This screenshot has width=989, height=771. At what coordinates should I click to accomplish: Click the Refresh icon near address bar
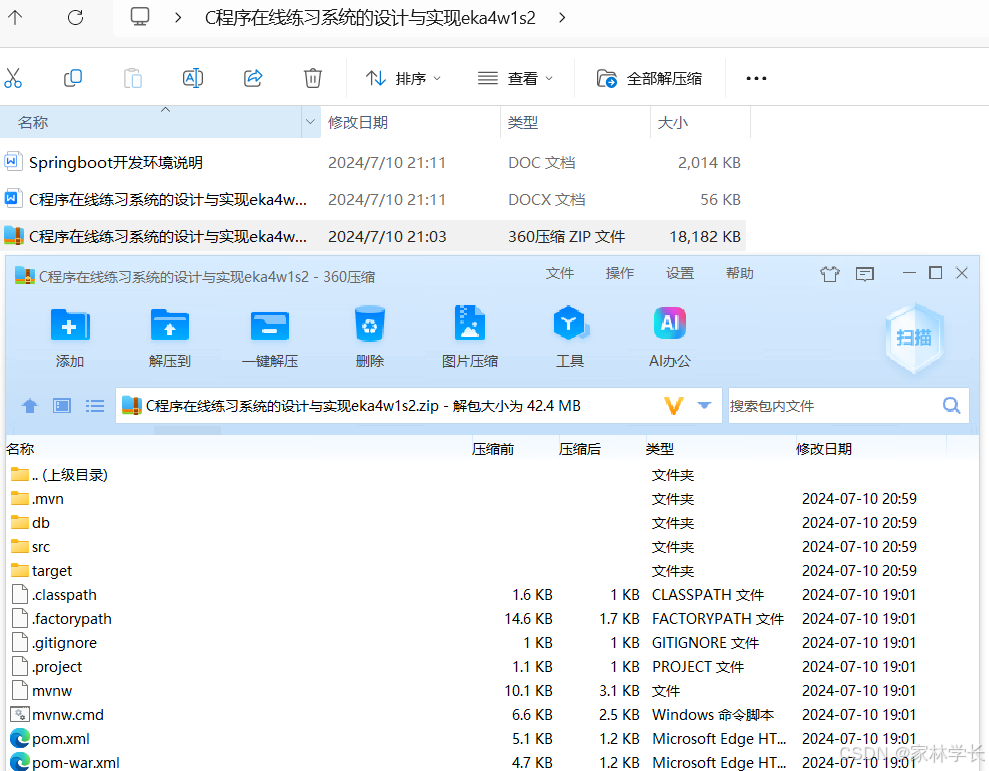(x=75, y=16)
